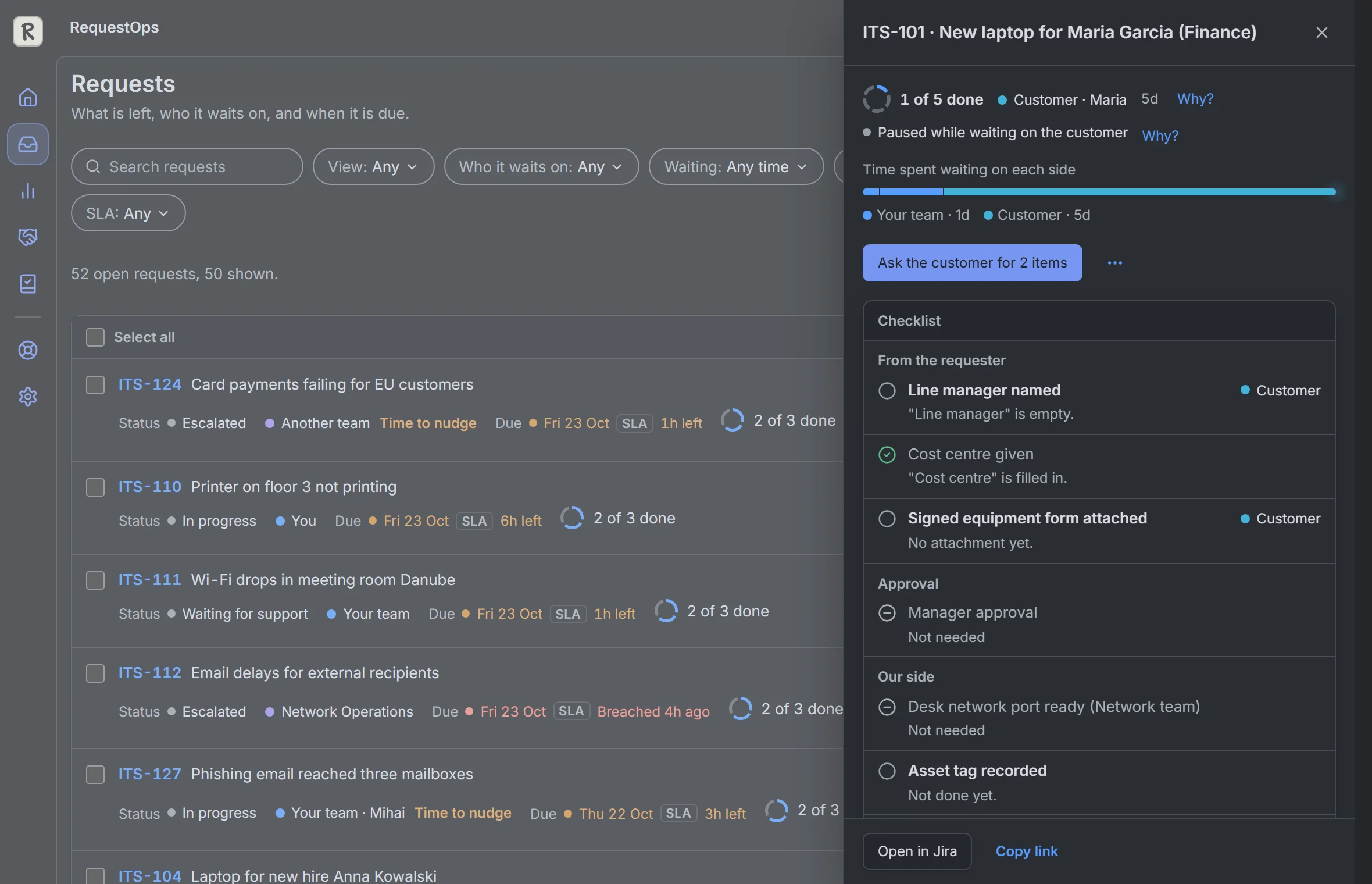The width and height of the screenshot is (1372, 884).
Task: Open request ITS-112 link
Action: [149, 673]
